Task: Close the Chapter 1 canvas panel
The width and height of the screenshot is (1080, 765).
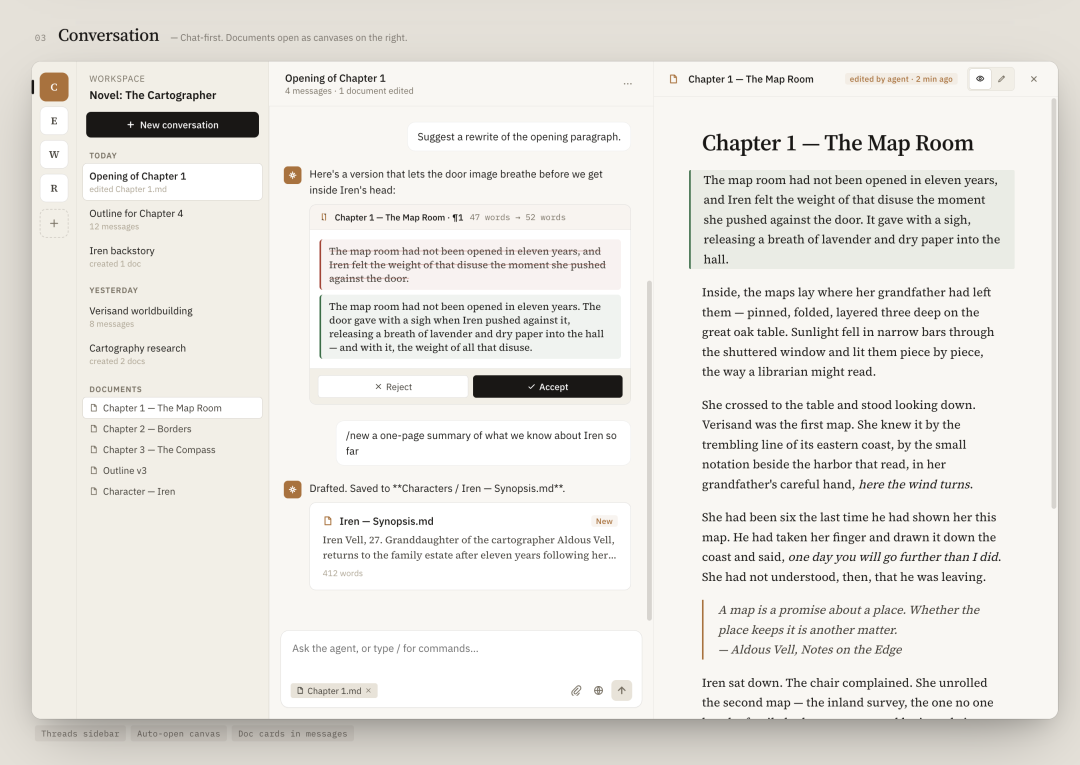Action: (x=1034, y=79)
